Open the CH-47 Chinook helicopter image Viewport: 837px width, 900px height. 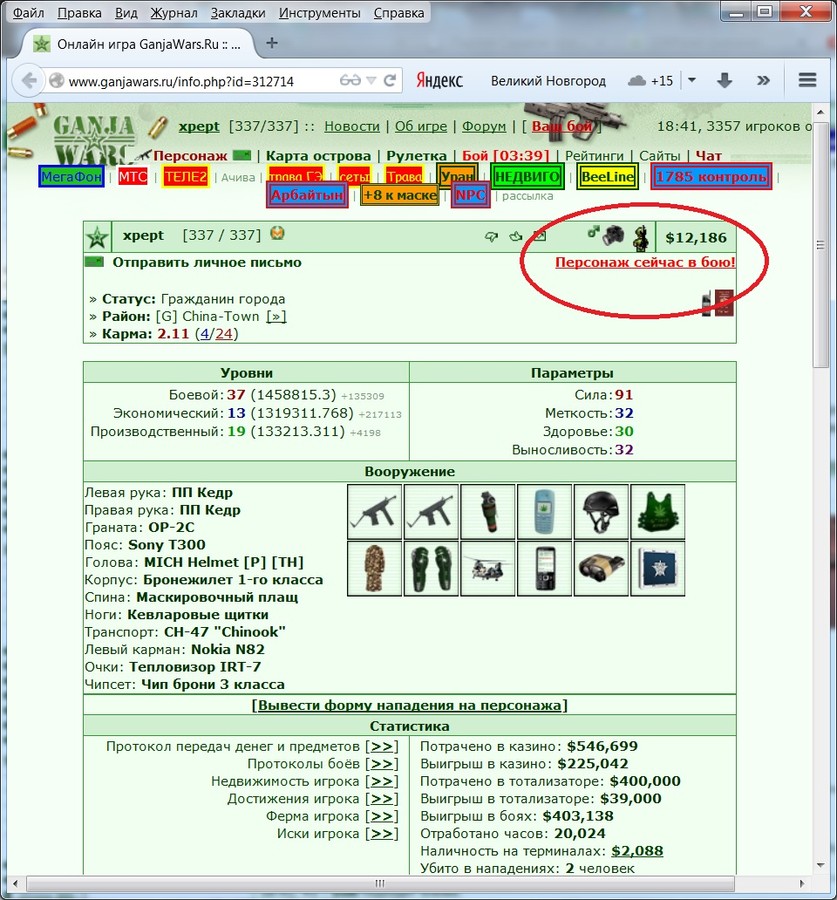point(487,568)
